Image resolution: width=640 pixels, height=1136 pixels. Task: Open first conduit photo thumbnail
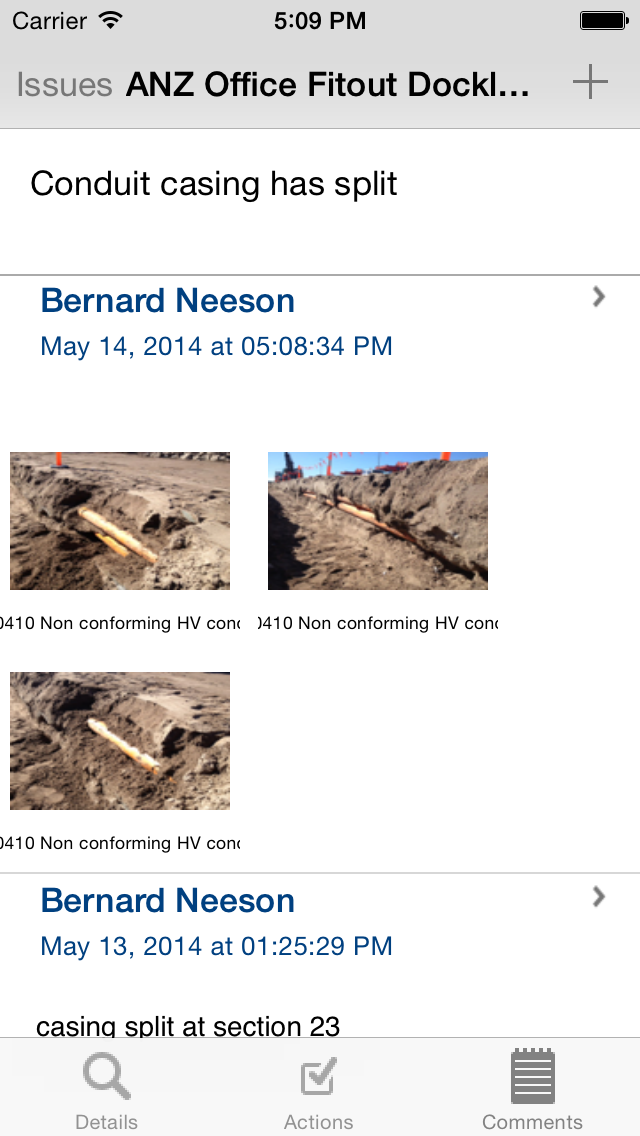[120, 521]
